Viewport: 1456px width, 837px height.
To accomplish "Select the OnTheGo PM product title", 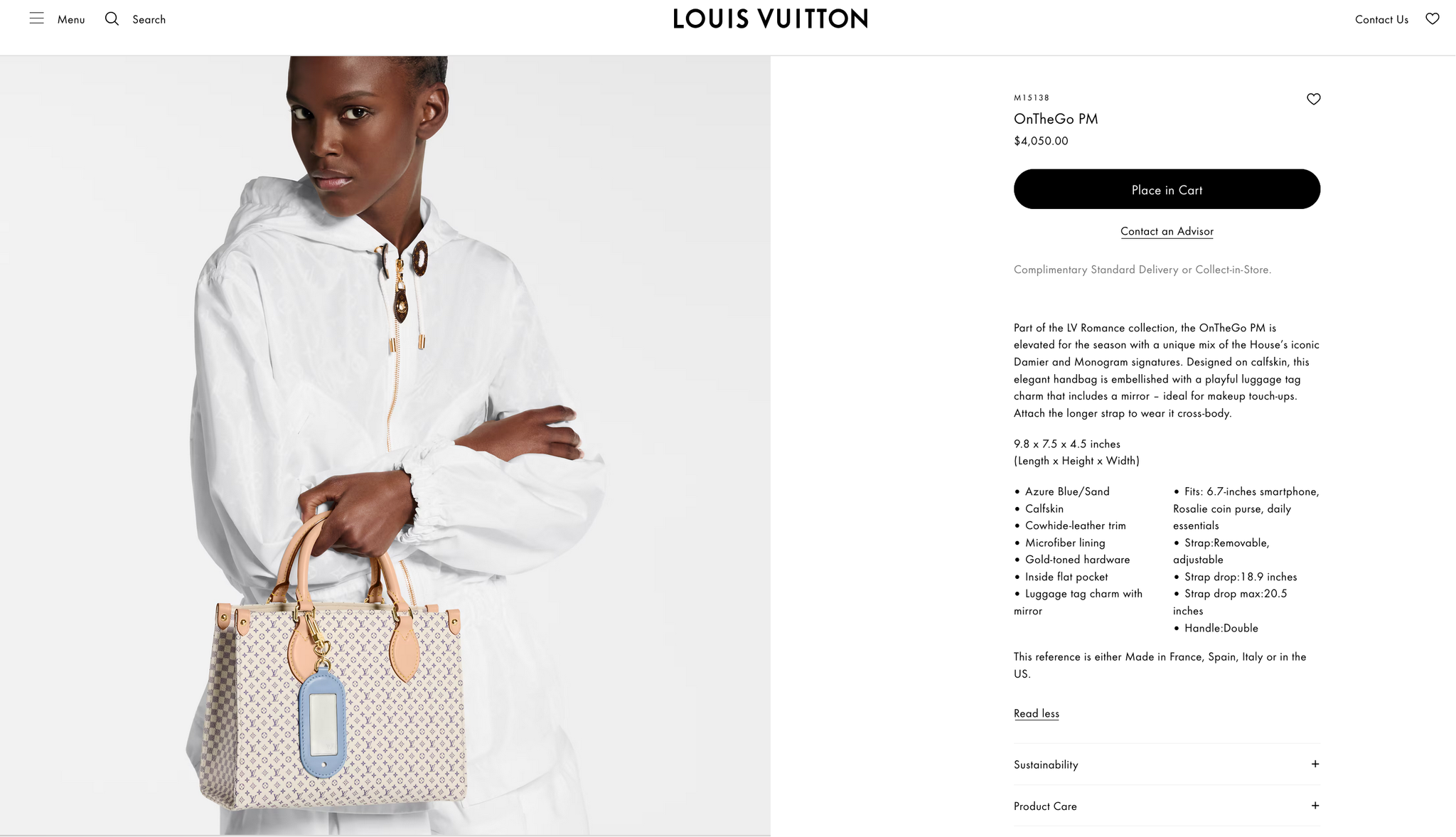I will [1056, 119].
